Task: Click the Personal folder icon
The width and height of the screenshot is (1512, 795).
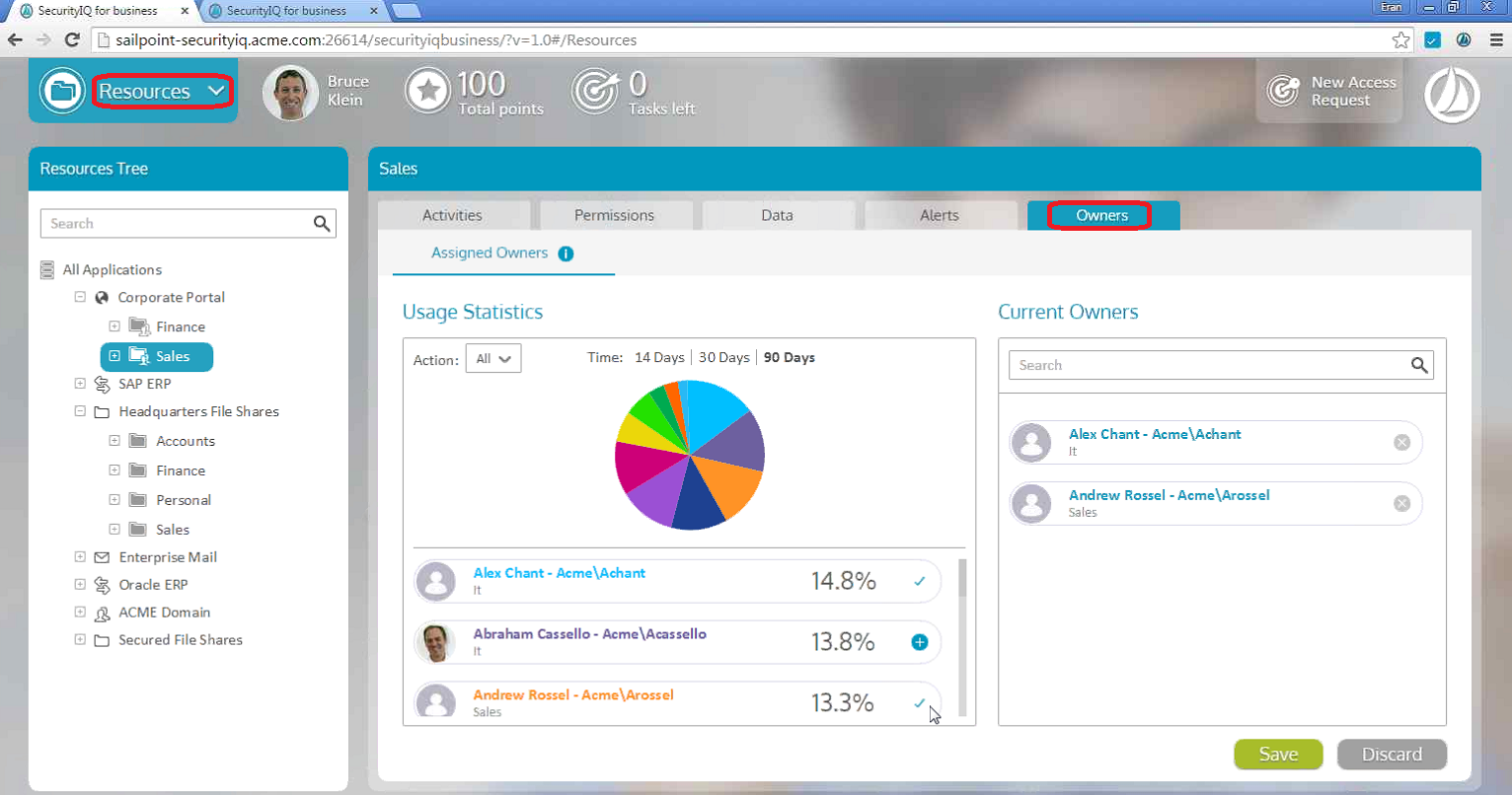Action: coord(139,500)
